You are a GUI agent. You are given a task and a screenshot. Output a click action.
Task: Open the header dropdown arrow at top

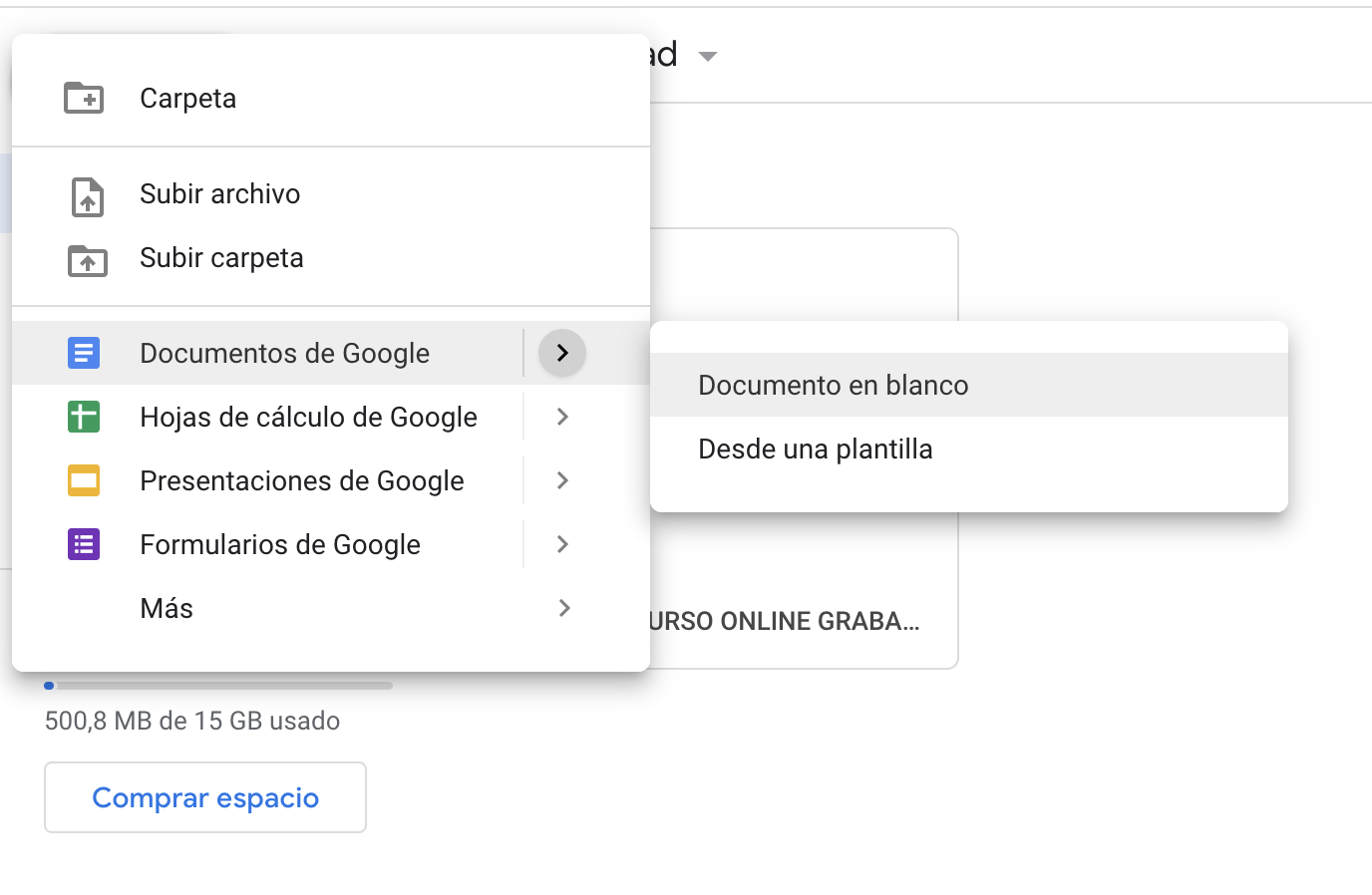point(708,56)
